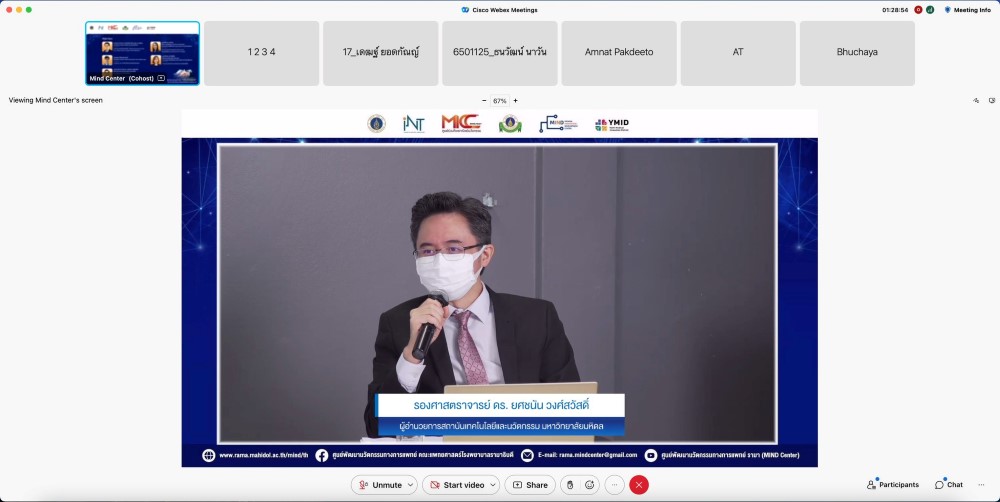The image size is (1000, 502).
Task: Open Meeting Info
Action: point(966,10)
